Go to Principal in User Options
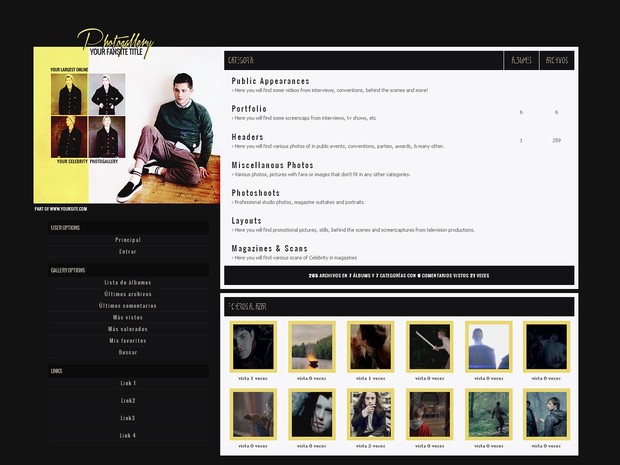620x465 pixels. [x=128, y=240]
